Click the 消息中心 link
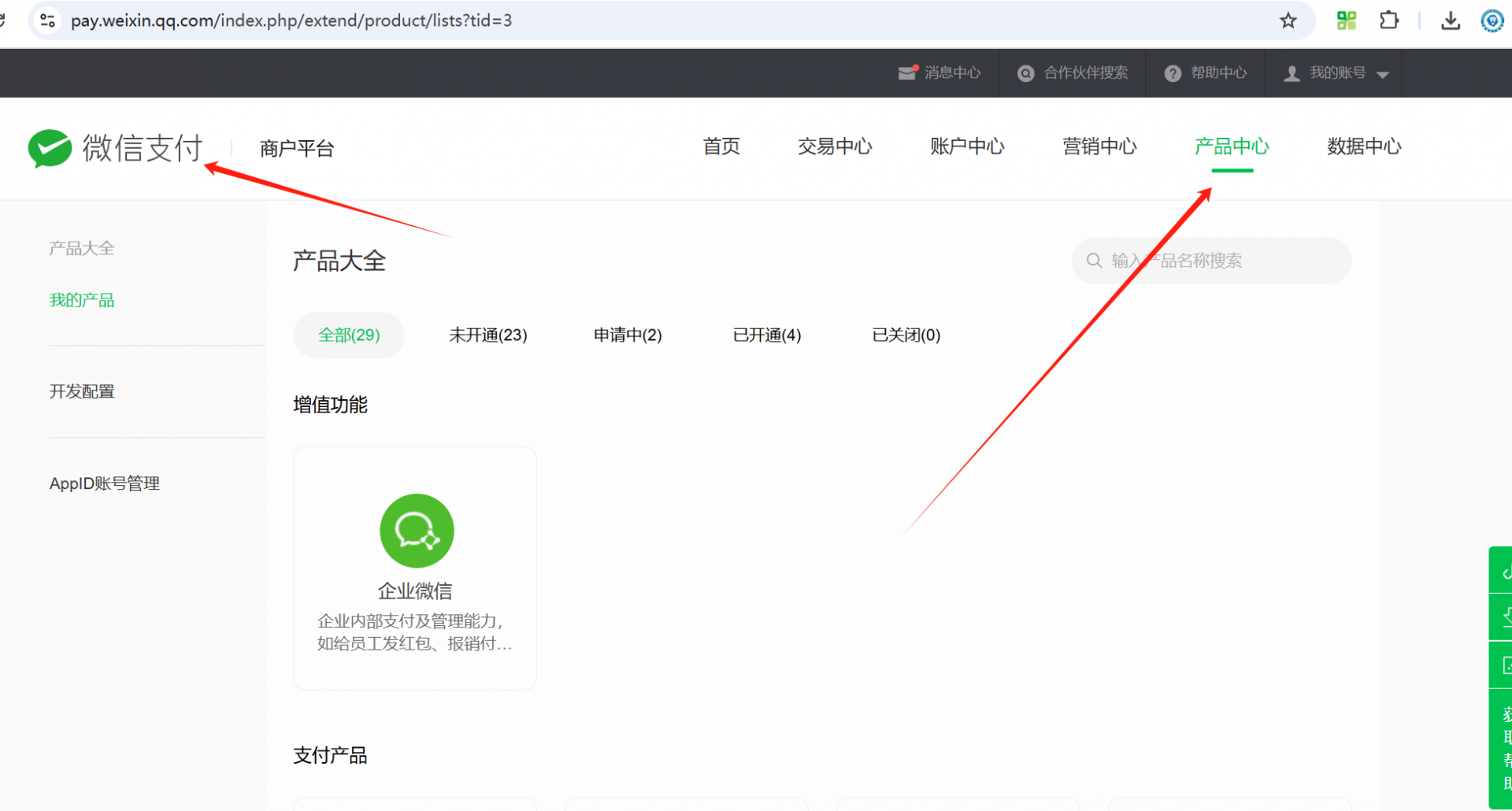 pos(952,72)
